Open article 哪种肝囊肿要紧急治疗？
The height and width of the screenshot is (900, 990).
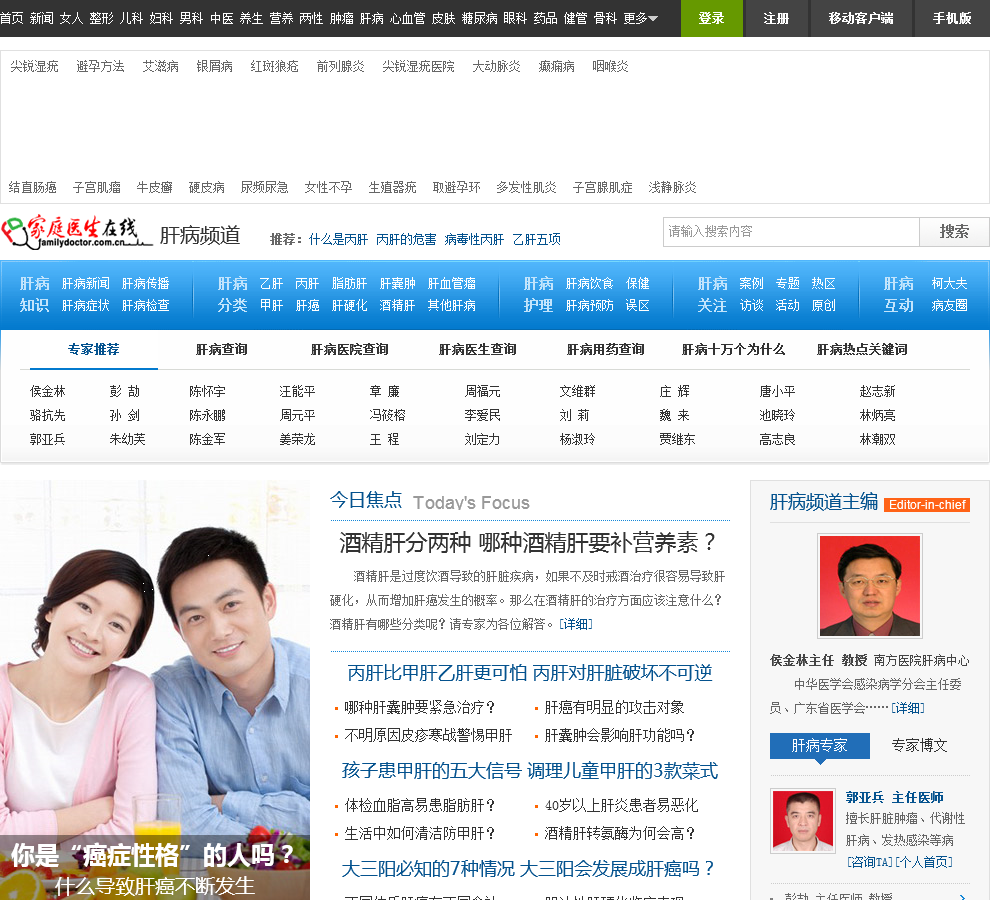(419, 707)
